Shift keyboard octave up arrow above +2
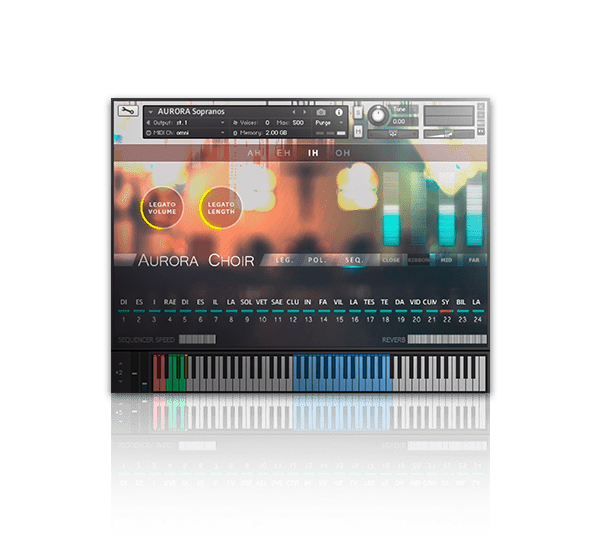The image size is (600, 543). point(121,364)
